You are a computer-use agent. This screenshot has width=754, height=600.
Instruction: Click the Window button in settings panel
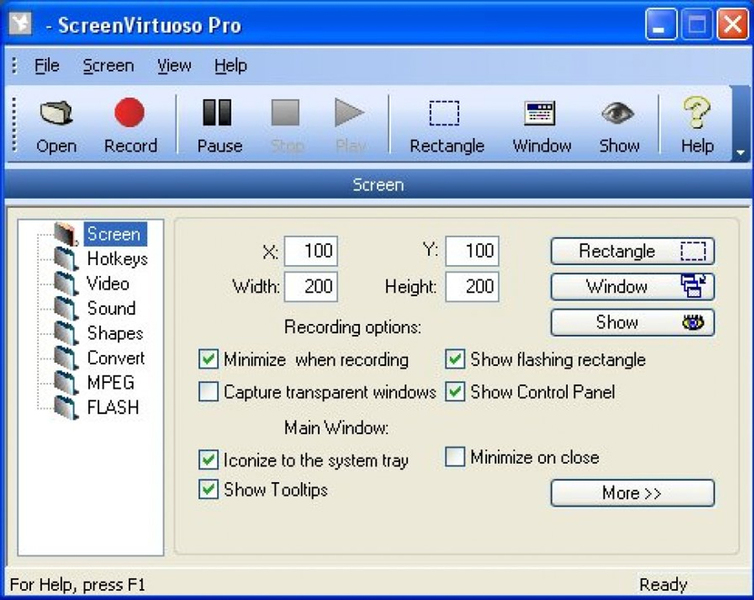[632, 287]
